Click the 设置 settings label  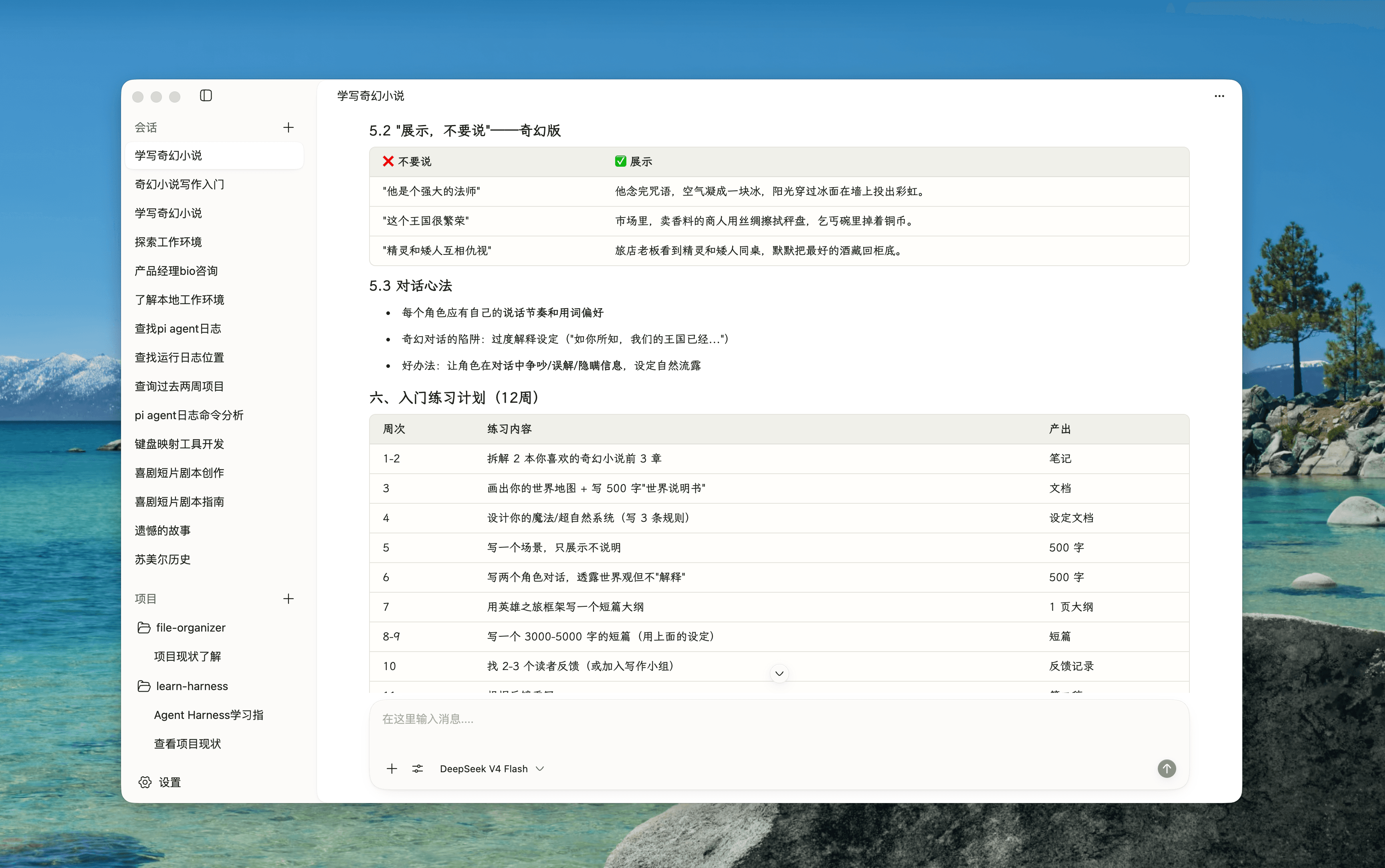(x=170, y=783)
